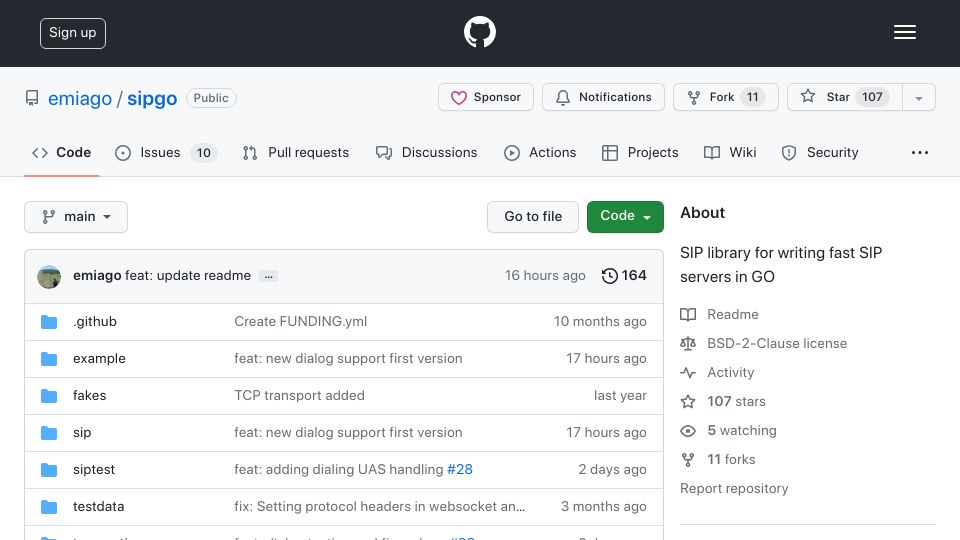Switch to the Code tab

click(x=61, y=152)
